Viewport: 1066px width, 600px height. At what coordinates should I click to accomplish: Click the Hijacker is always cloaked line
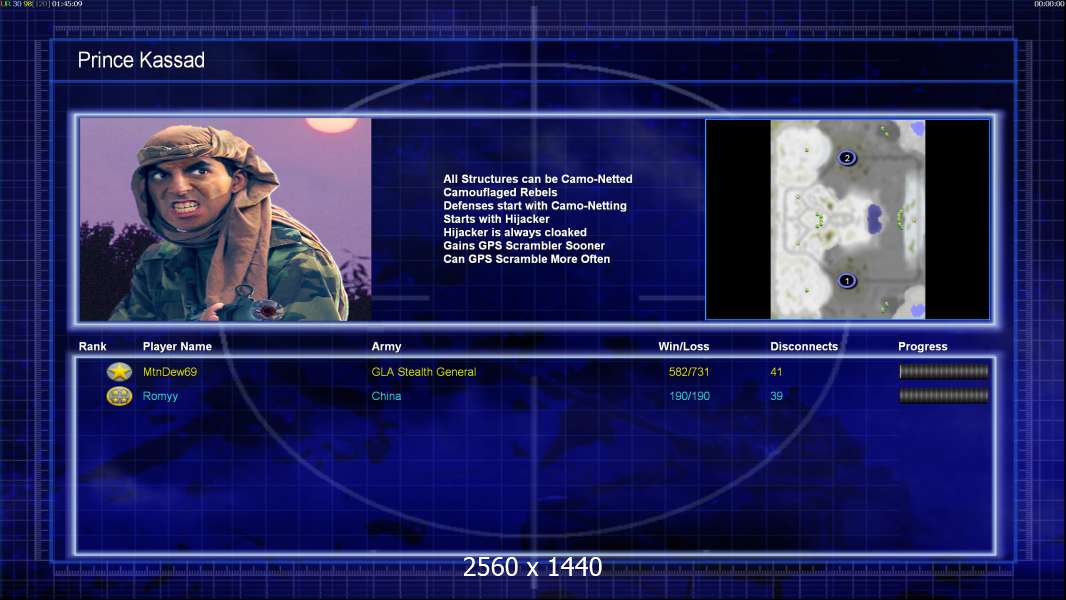(515, 232)
